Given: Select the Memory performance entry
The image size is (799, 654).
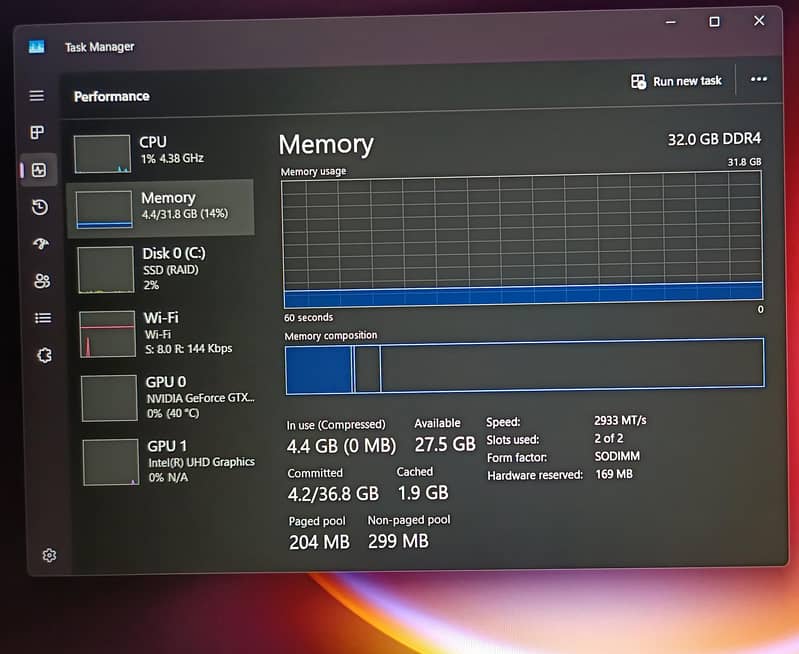Looking at the screenshot, I should [161, 207].
